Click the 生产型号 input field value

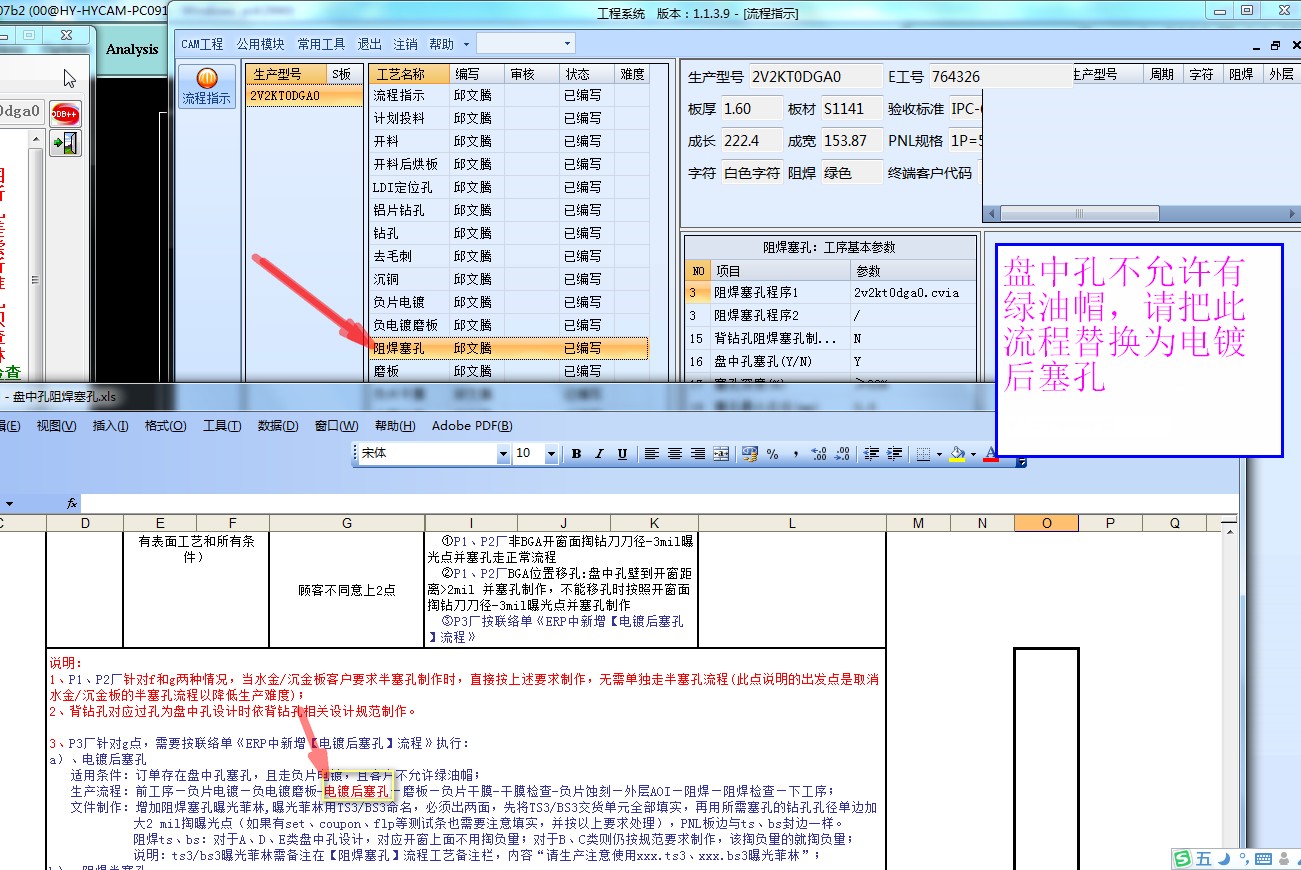(x=814, y=77)
